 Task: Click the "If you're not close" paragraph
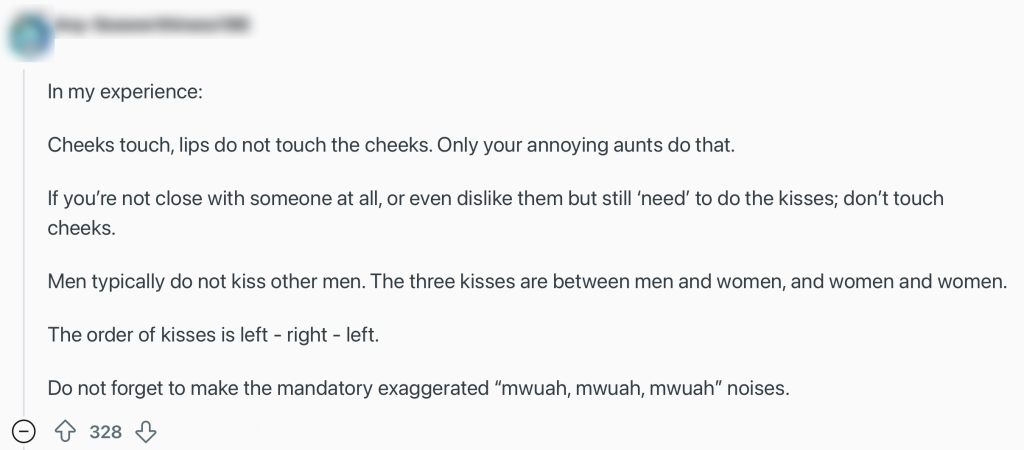(x=400, y=199)
